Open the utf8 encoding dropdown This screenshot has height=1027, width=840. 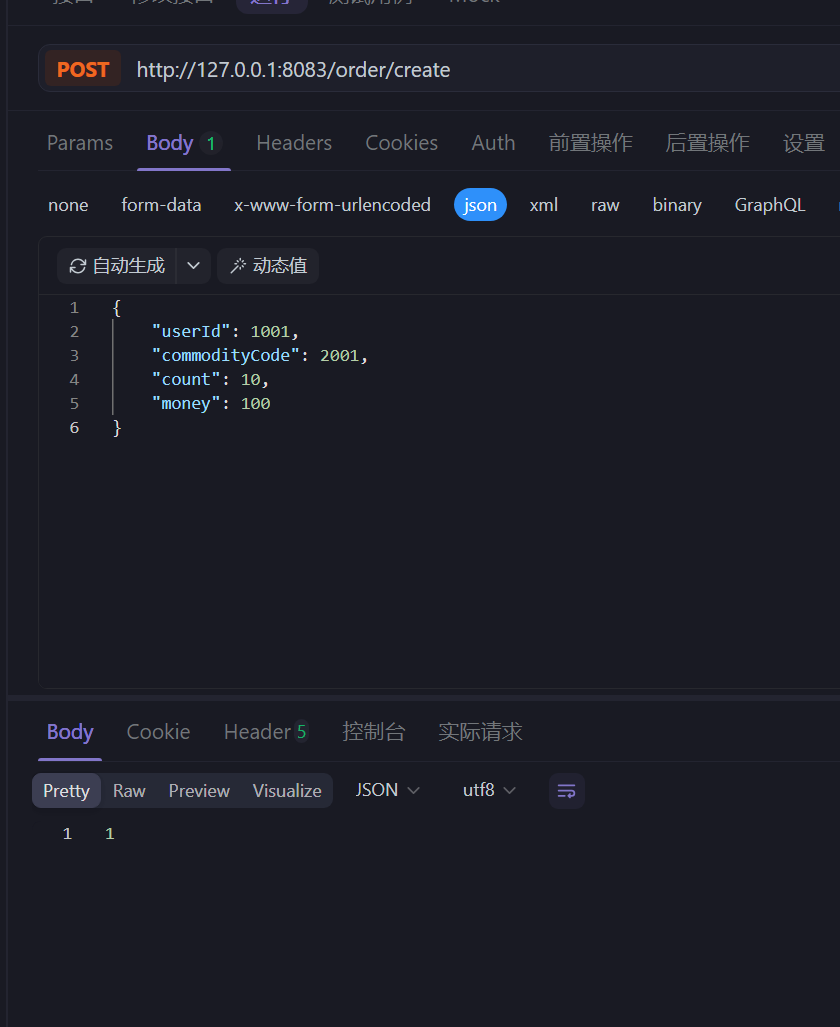(489, 790)
